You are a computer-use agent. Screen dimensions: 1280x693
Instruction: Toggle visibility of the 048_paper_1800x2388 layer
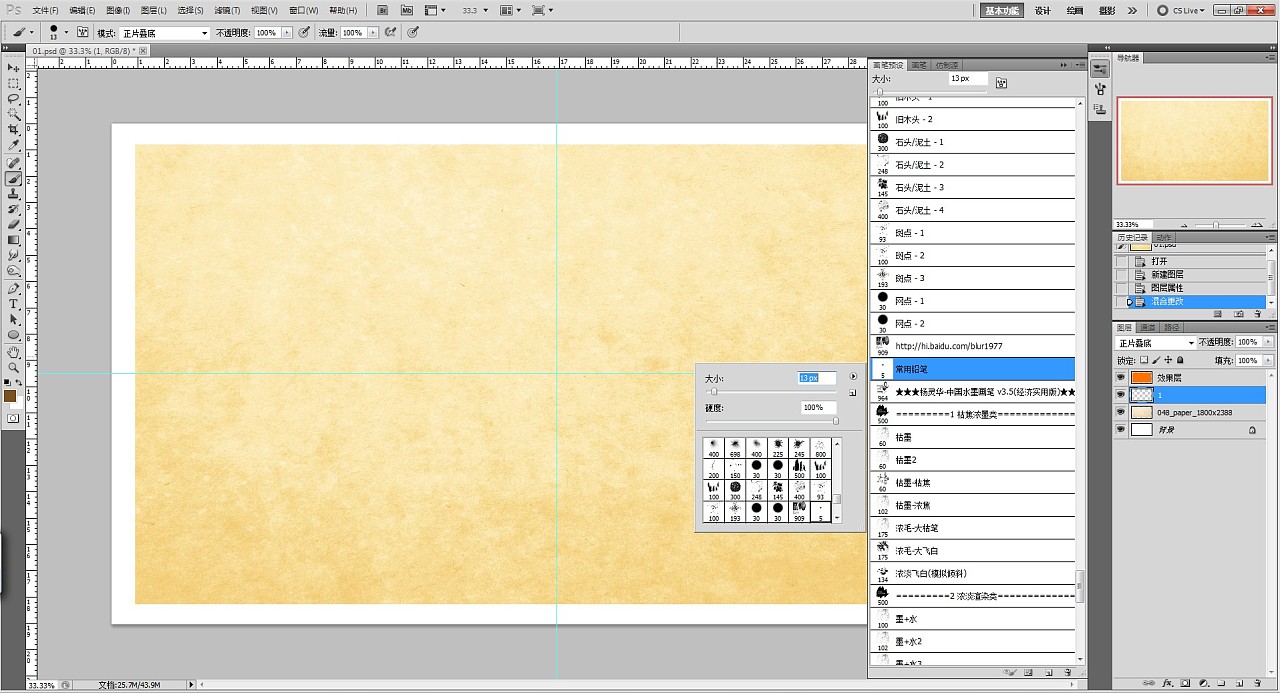tap(1120, 412)
